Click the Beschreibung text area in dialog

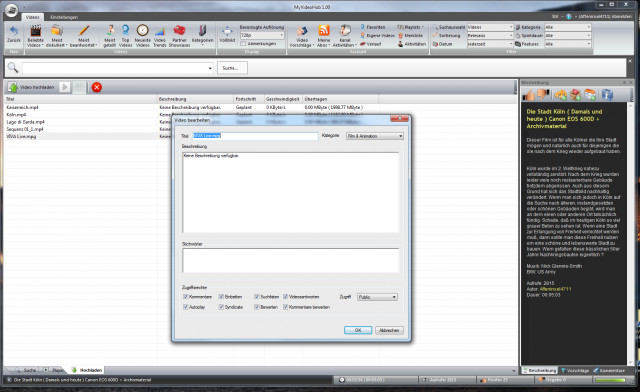point(290,193)
